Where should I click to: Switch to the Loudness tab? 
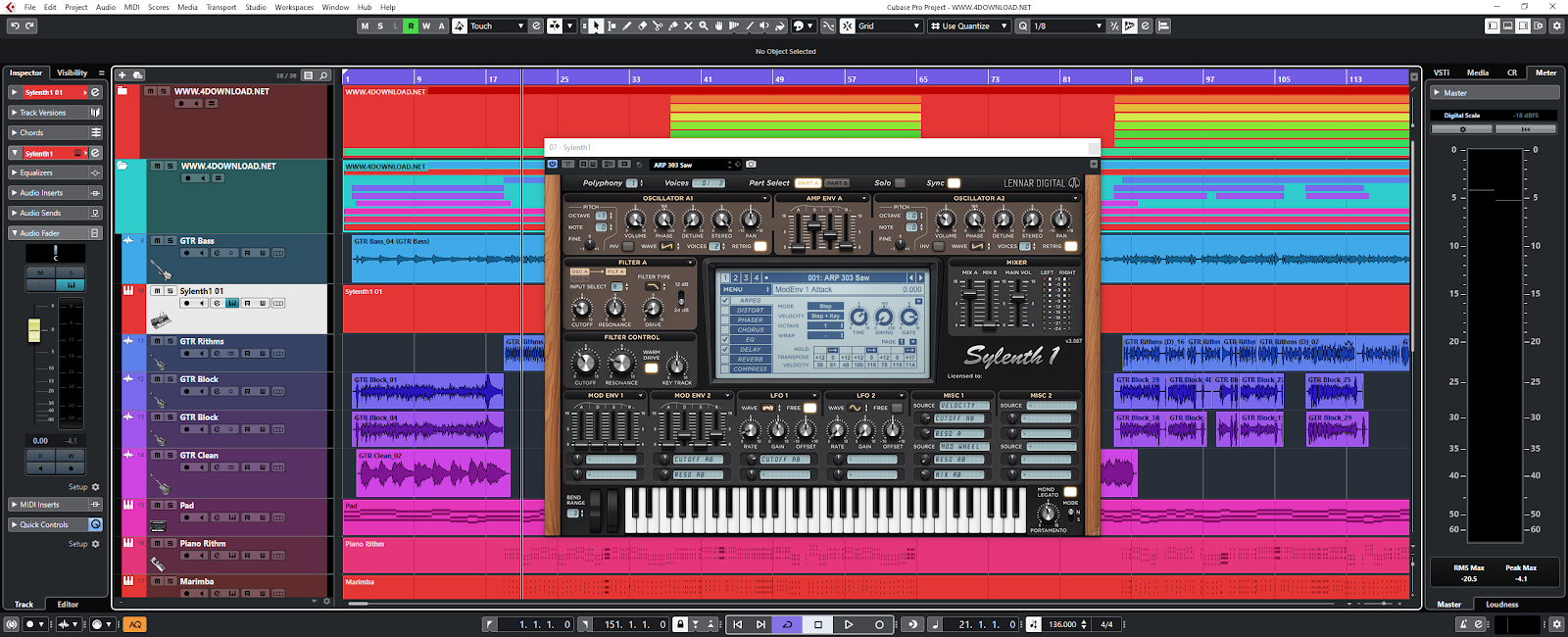[1501, 605]
